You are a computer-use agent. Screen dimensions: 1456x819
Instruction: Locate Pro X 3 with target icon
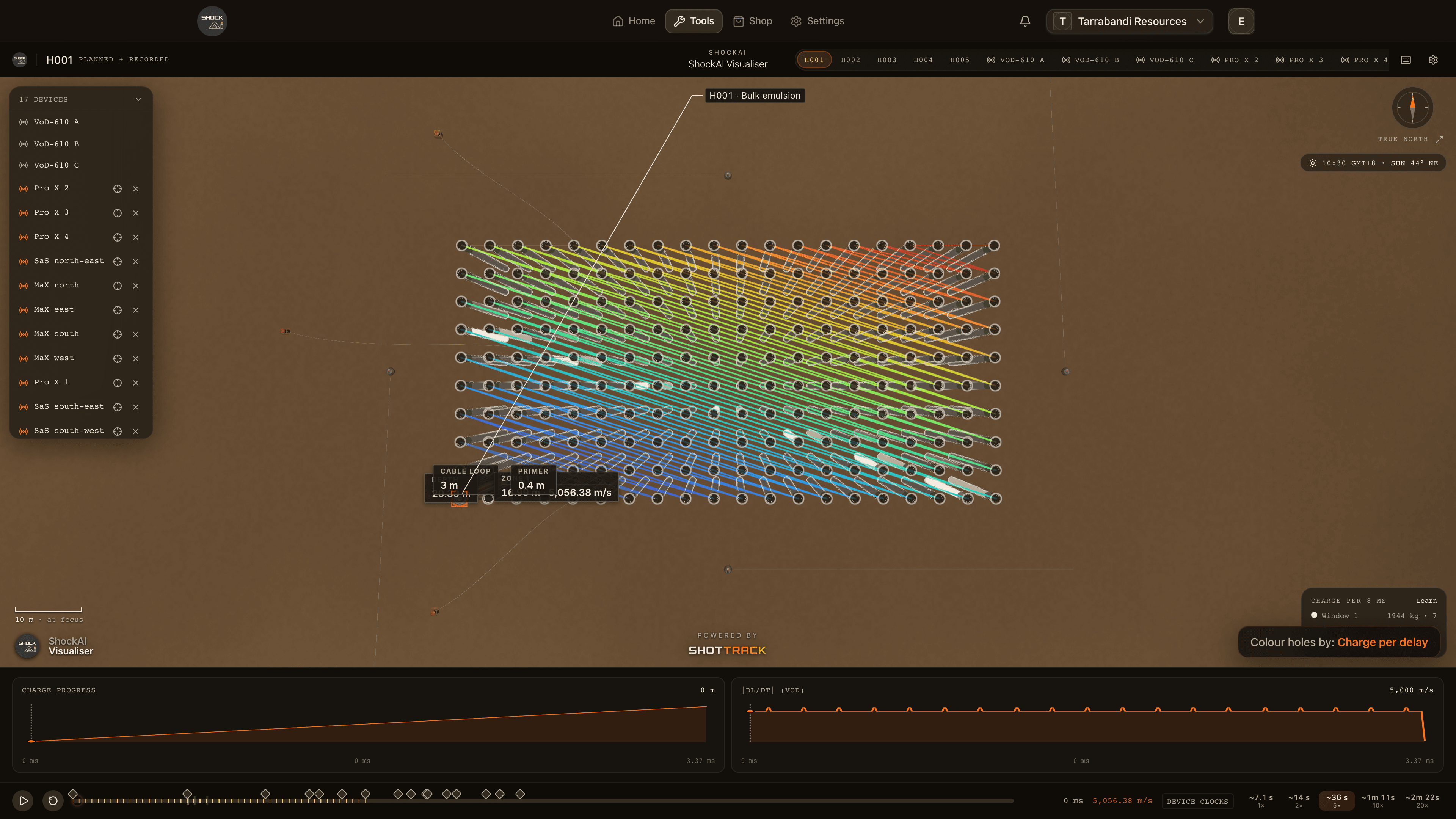point(118,213)
